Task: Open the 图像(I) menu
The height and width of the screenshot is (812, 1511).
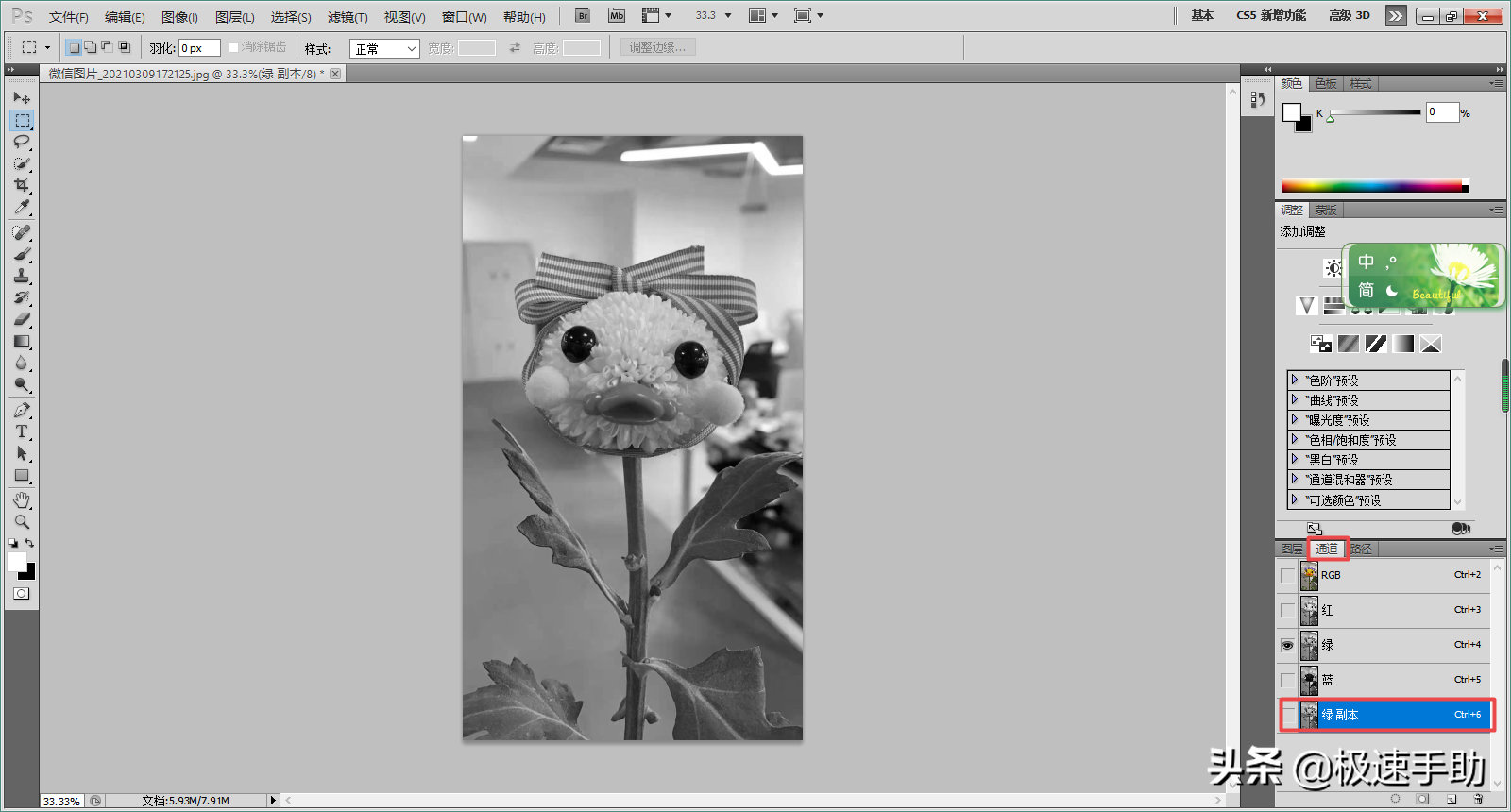Action: [179, 17]
